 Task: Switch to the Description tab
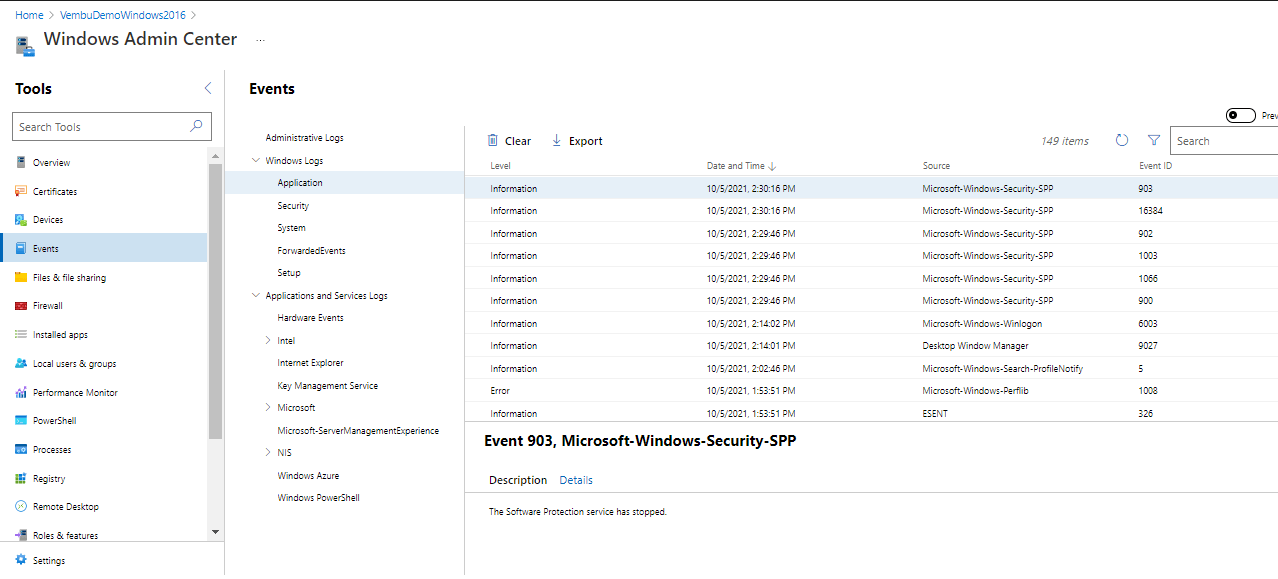coord(518,480)
